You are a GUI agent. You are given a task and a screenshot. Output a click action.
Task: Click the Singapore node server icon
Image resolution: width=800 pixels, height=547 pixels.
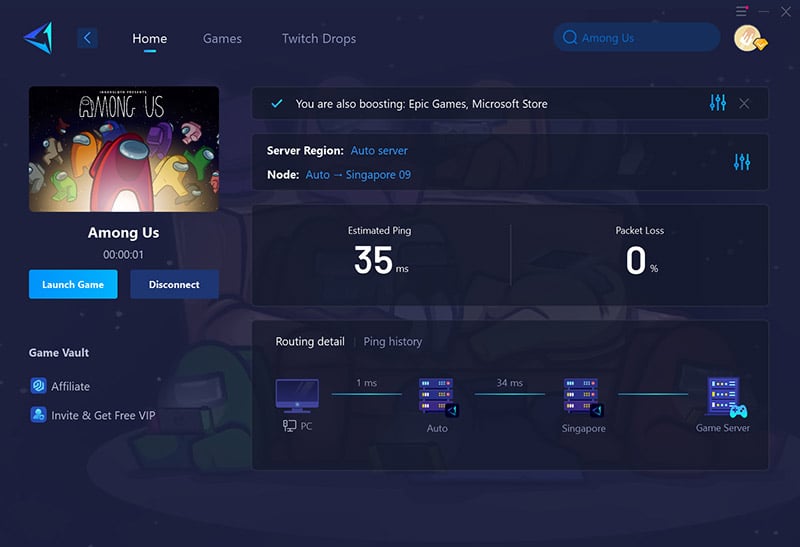pos(583,397)
